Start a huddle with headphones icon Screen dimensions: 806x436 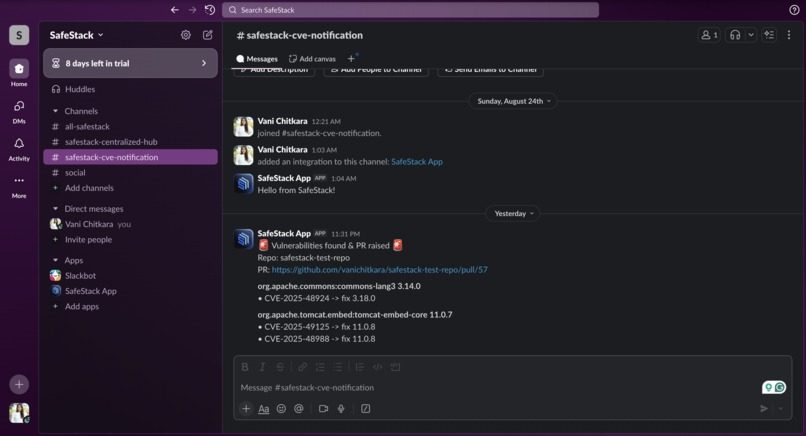click(x=735, y=35)
